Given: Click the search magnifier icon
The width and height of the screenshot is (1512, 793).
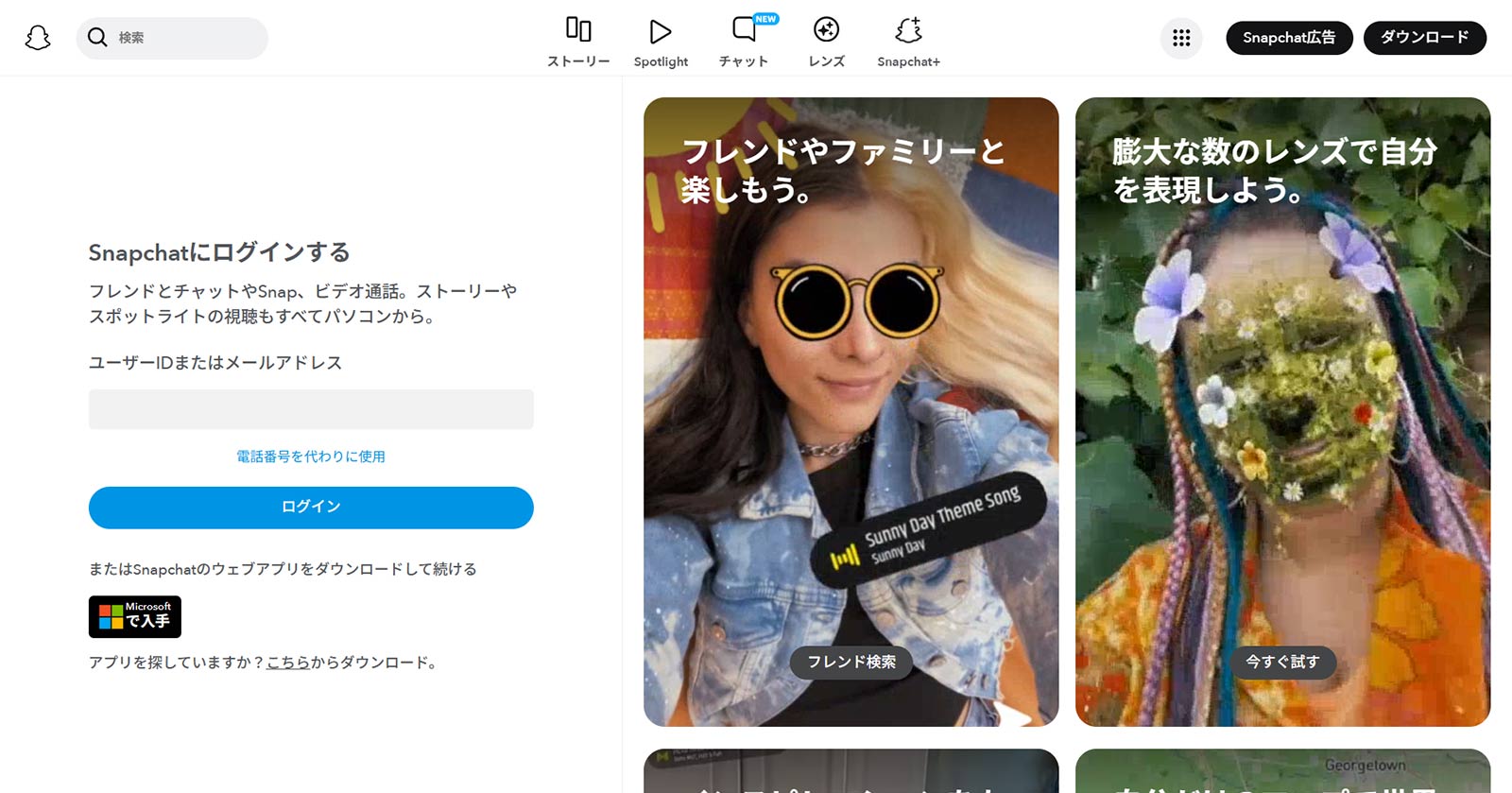Looking at the screenshot, I should (x=96, y=38).
